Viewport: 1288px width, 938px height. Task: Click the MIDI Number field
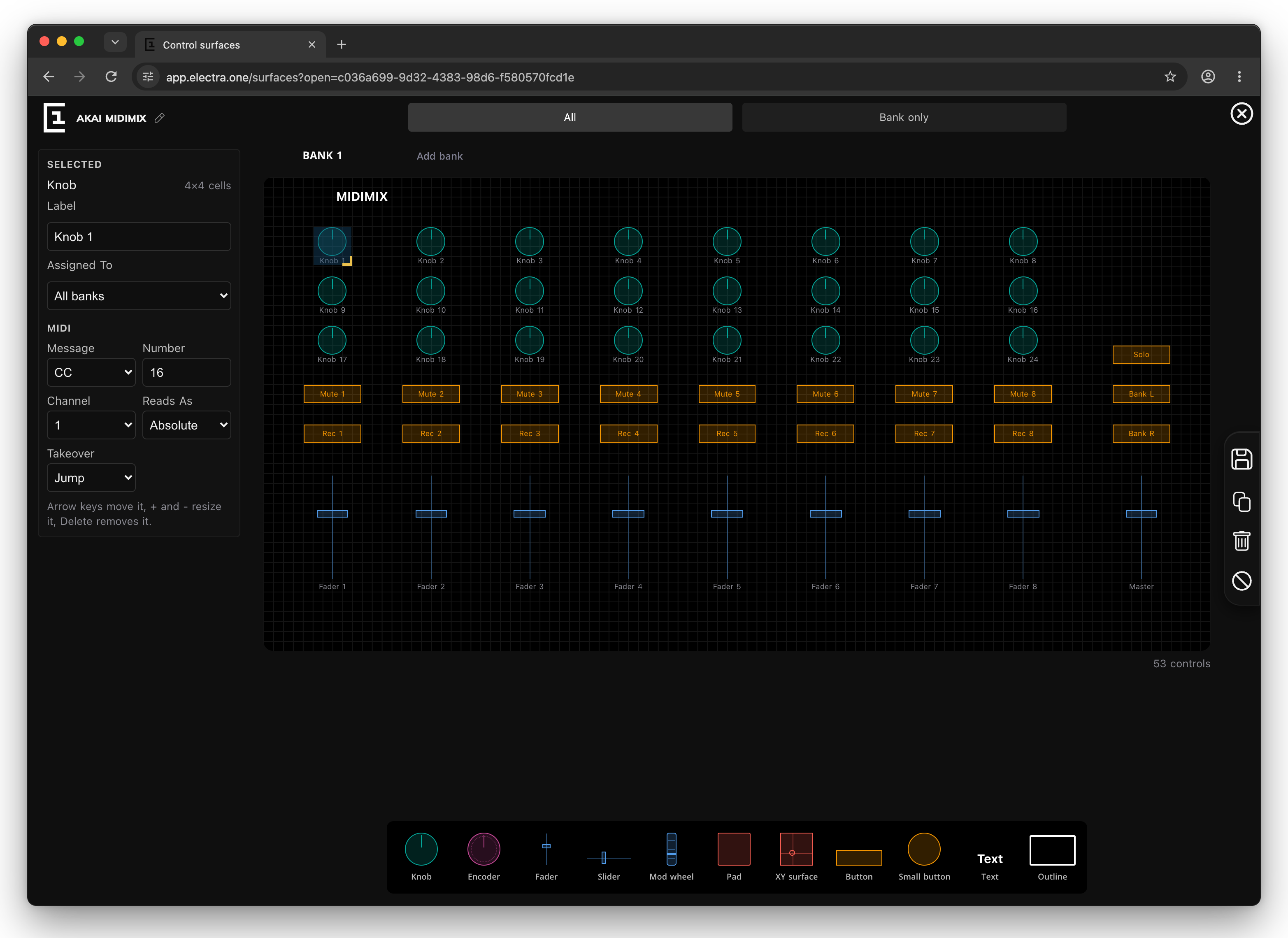[186, 372]
